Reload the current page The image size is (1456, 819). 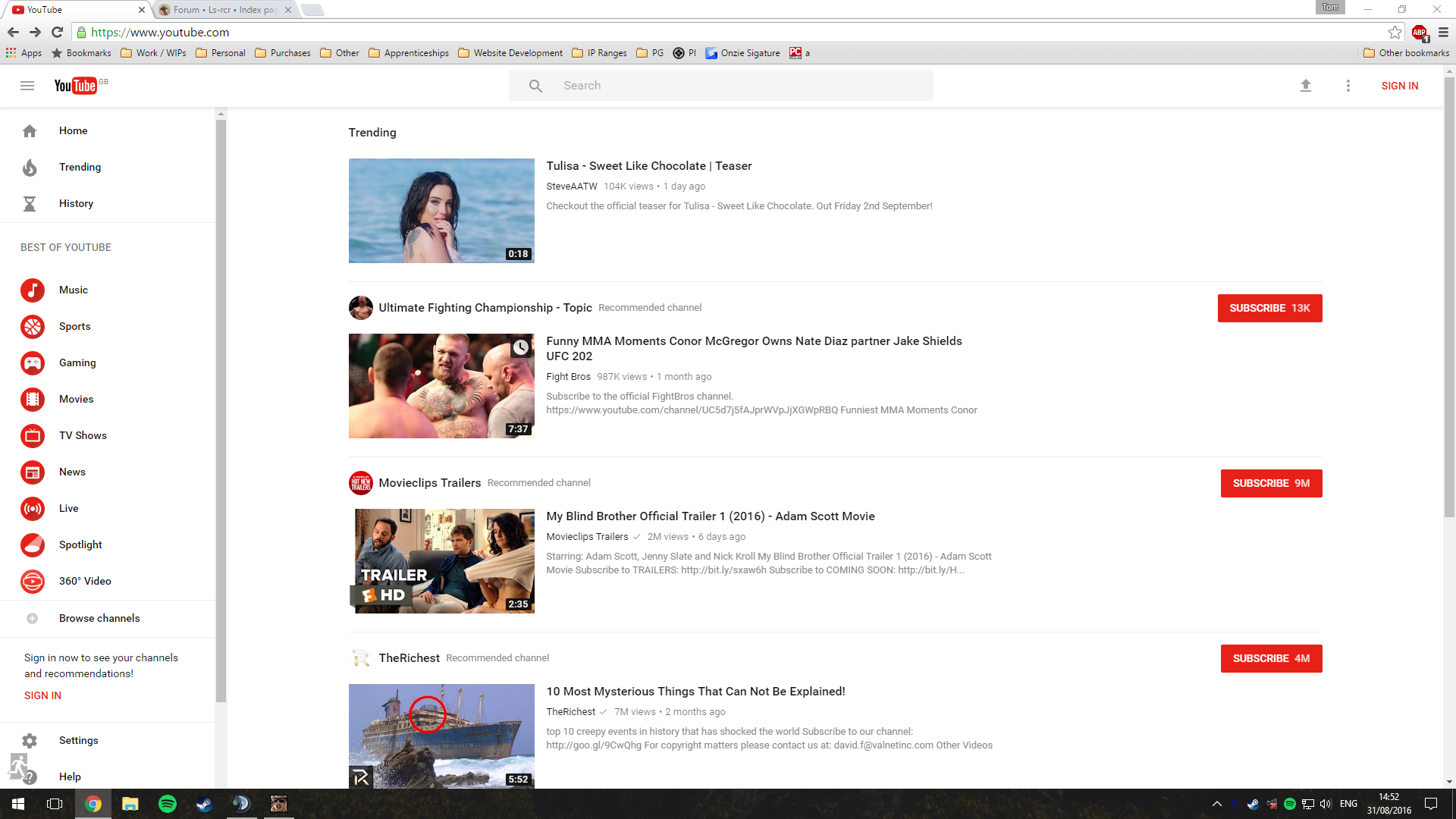[57, 32]
